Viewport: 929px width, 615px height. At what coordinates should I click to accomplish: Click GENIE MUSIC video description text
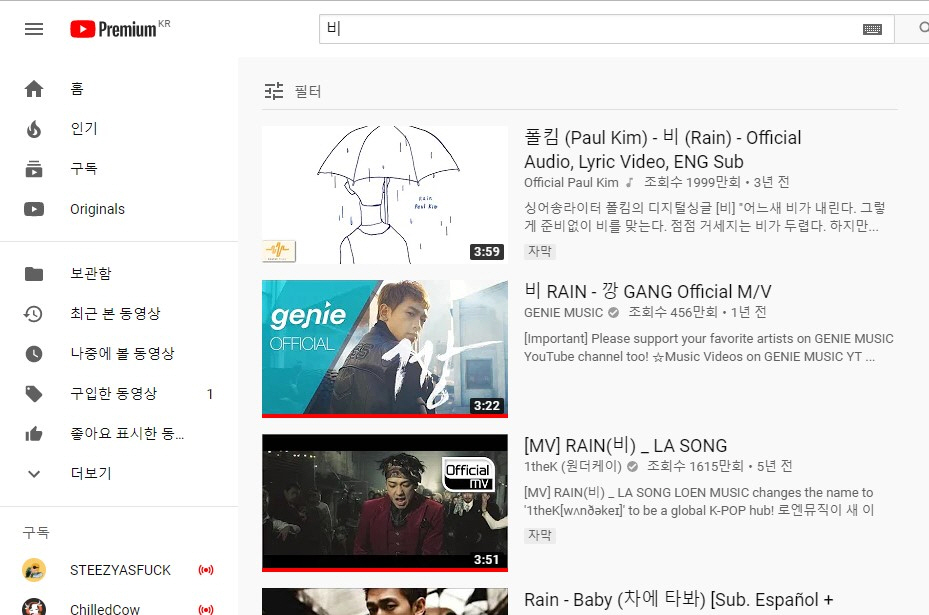[x=709, y=348]
